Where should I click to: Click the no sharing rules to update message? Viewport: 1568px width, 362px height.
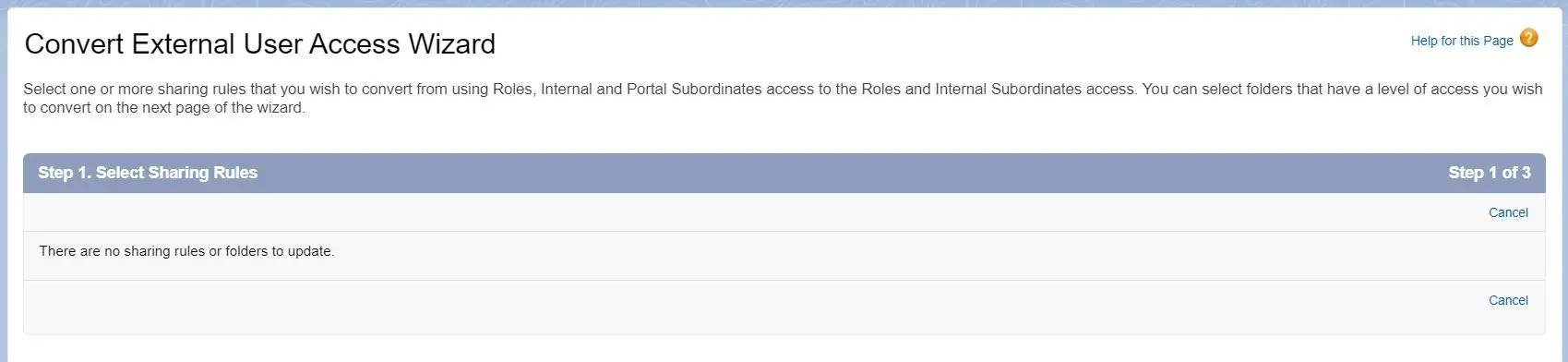[x=186, y=251]
